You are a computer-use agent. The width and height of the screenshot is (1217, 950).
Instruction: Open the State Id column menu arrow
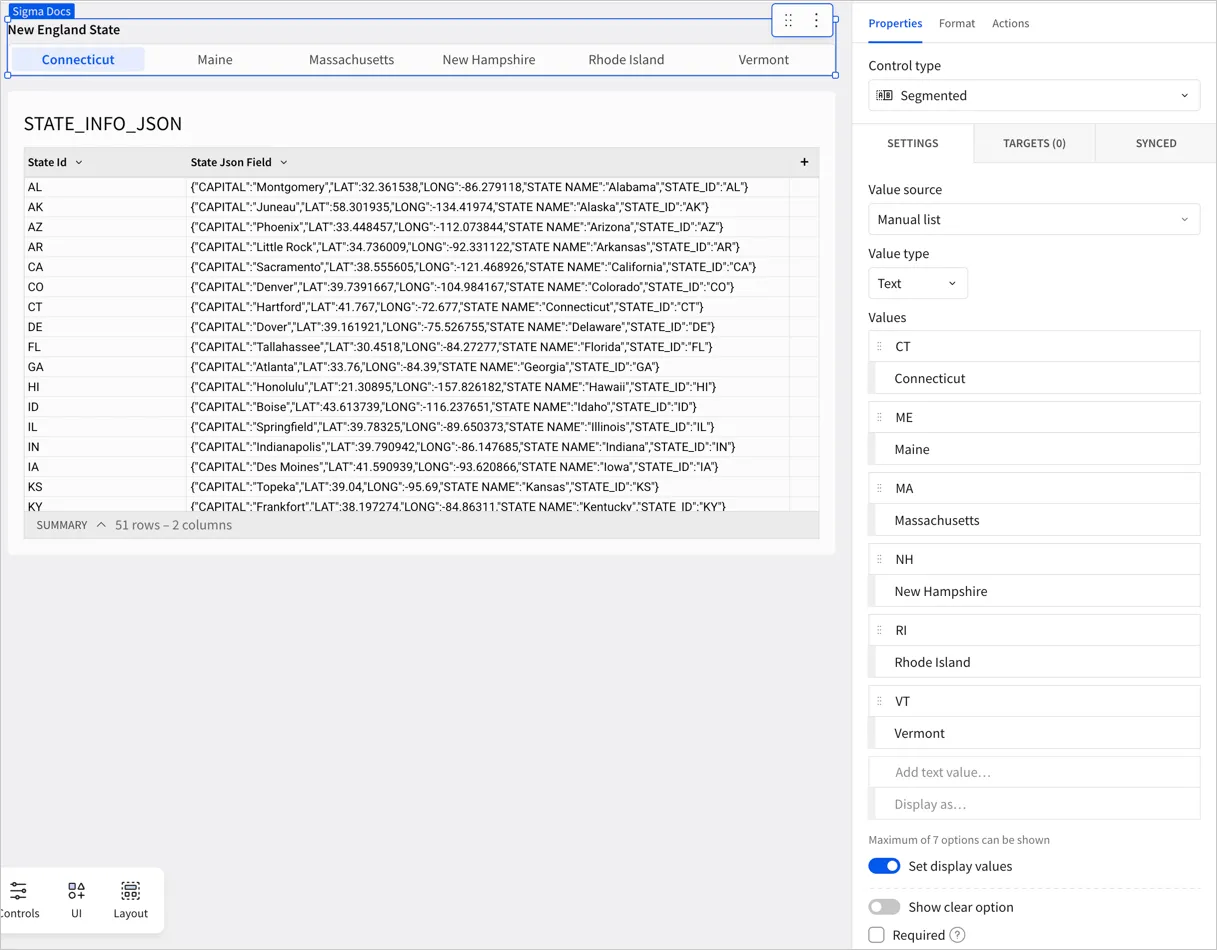tap(79, 163)
